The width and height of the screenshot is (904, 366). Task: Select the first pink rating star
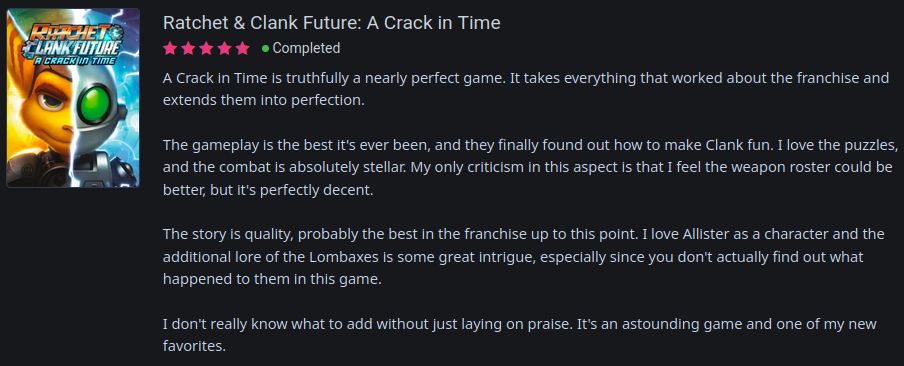coord(170,48)
